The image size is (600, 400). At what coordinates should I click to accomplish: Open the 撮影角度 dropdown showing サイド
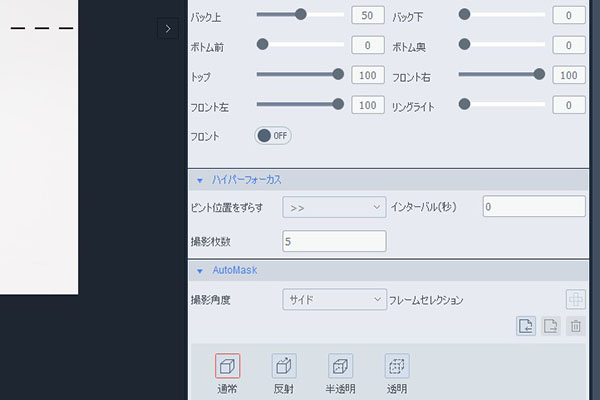coord(334,299)
